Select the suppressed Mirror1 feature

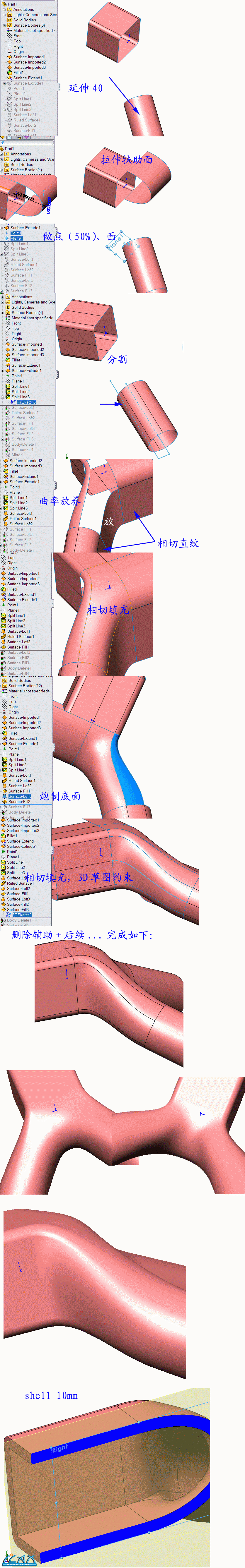(x=17, y=455)
